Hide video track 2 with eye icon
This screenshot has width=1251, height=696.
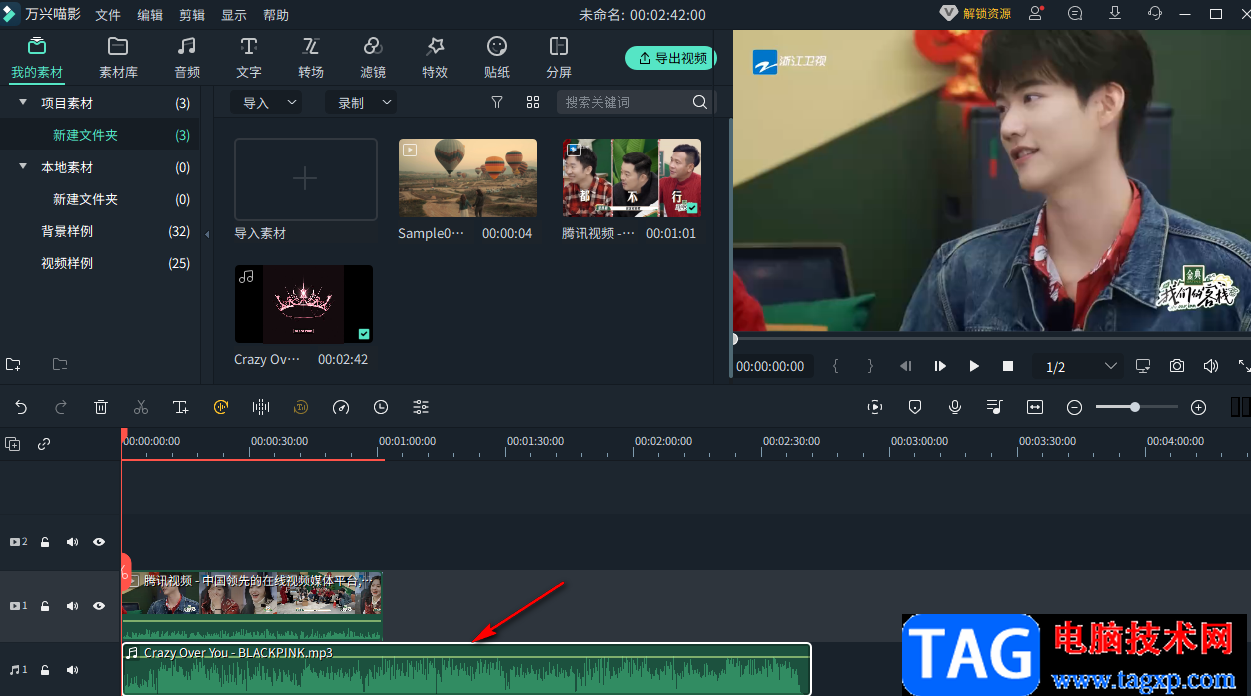99,542
